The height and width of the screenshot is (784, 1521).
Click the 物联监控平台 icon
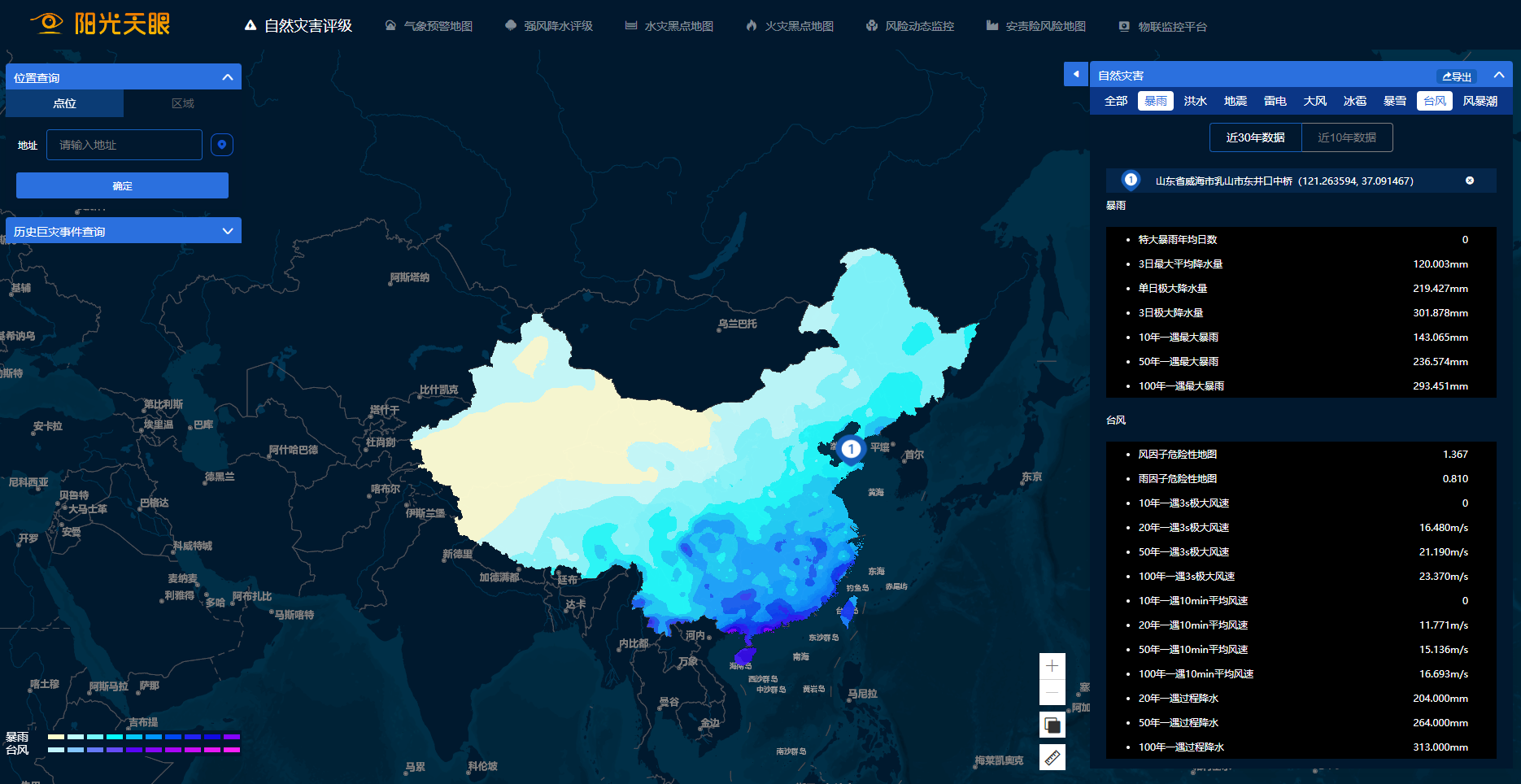point(1124,26)
